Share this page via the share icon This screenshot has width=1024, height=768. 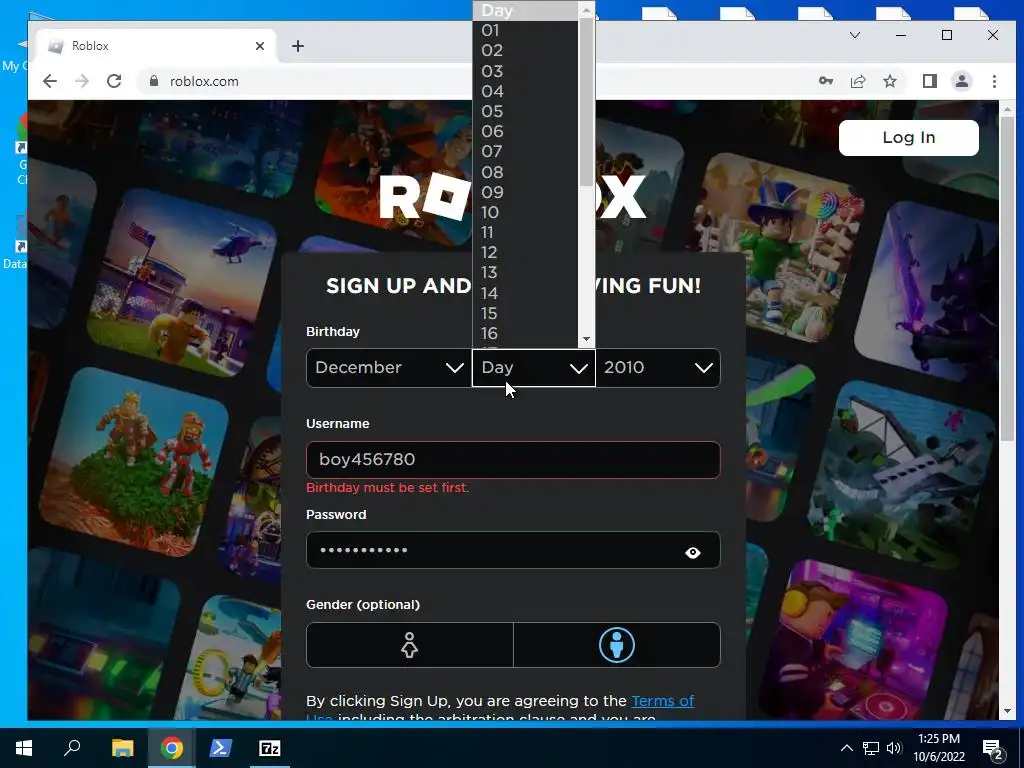(857, 81)
